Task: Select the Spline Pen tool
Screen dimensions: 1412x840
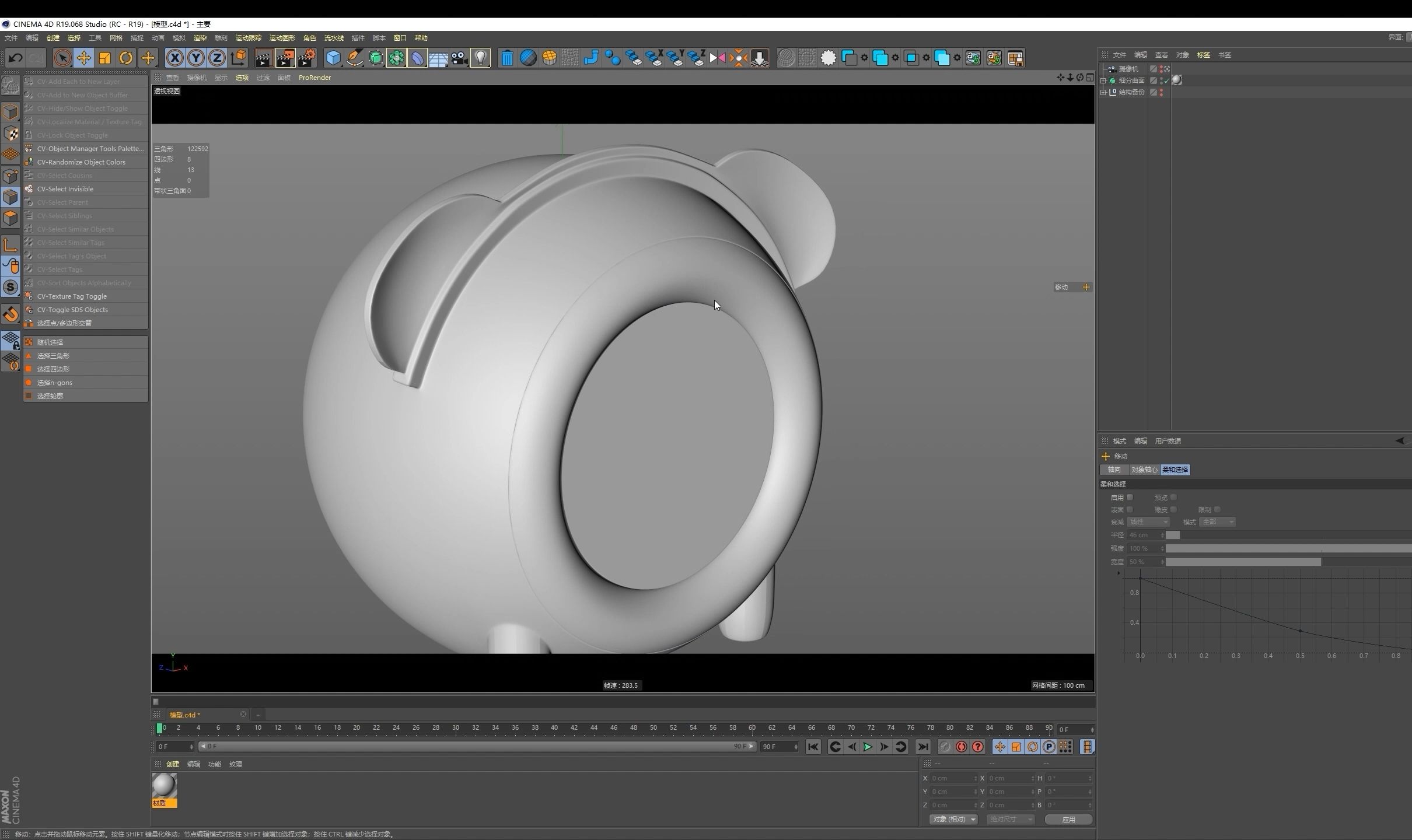Action: [354, 58]
